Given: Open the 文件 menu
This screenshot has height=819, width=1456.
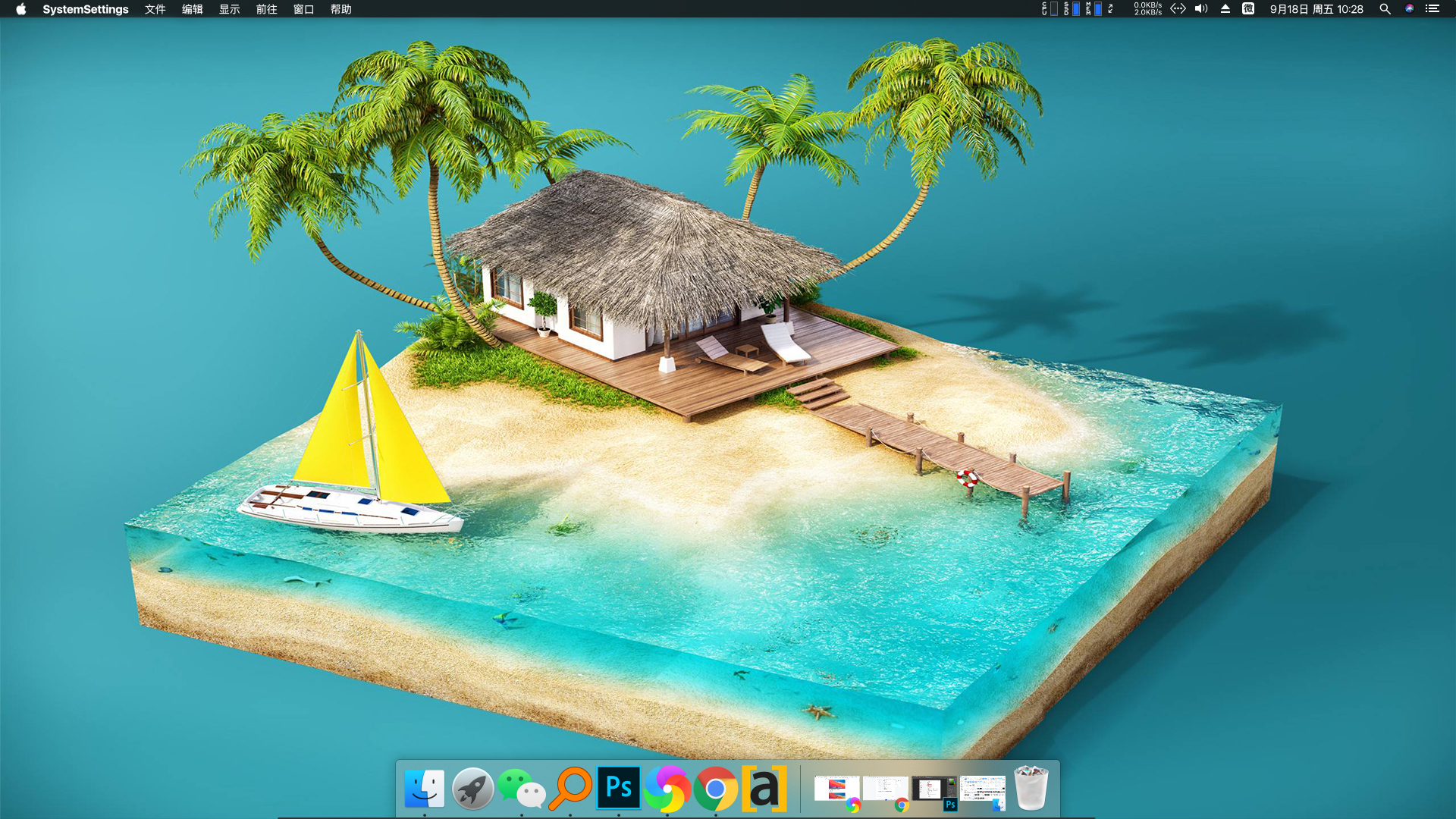Looking at the screenshot, I should click(155, 9).
